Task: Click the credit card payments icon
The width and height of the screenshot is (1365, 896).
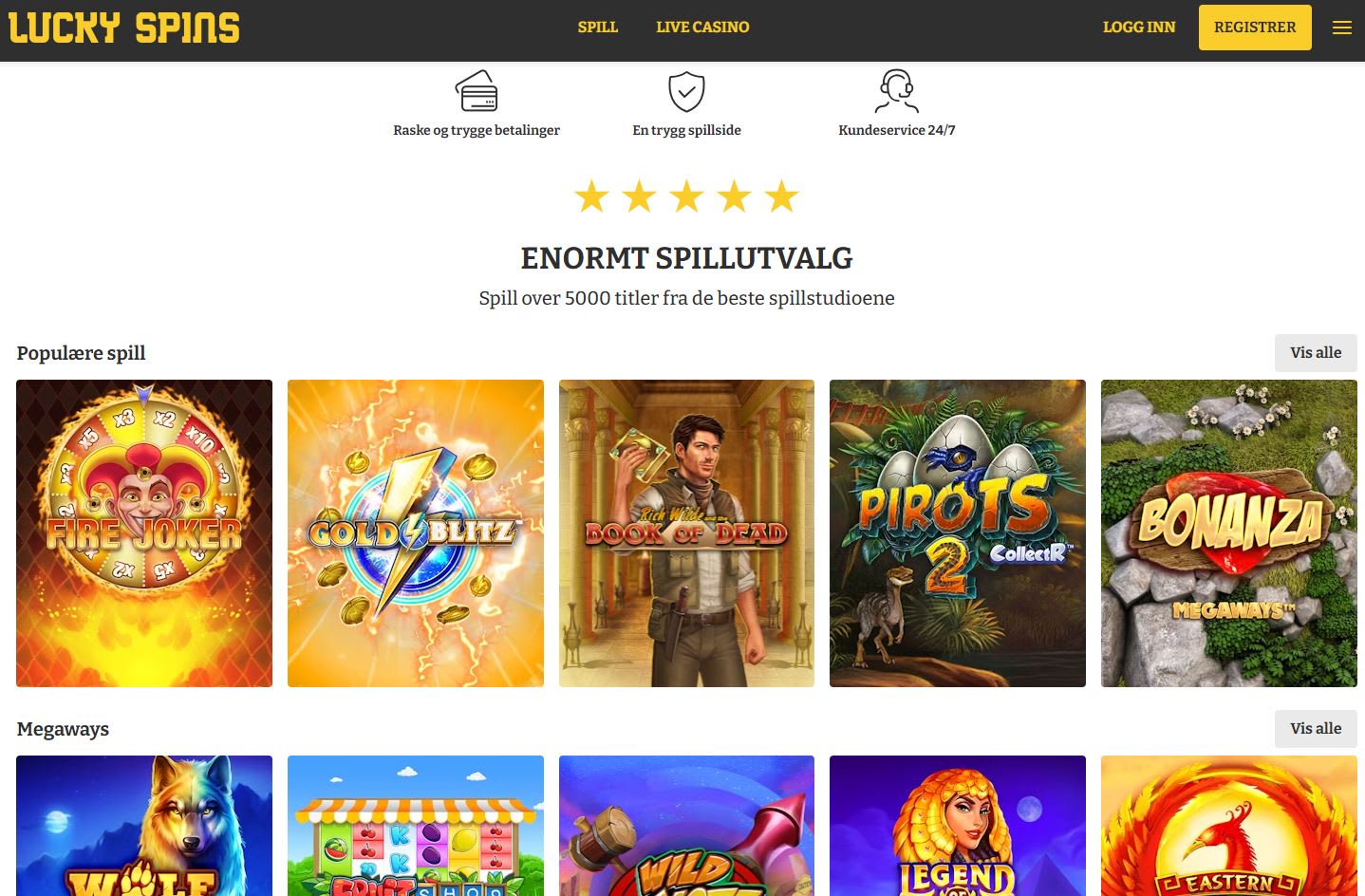Action: (x=477, y=91)
